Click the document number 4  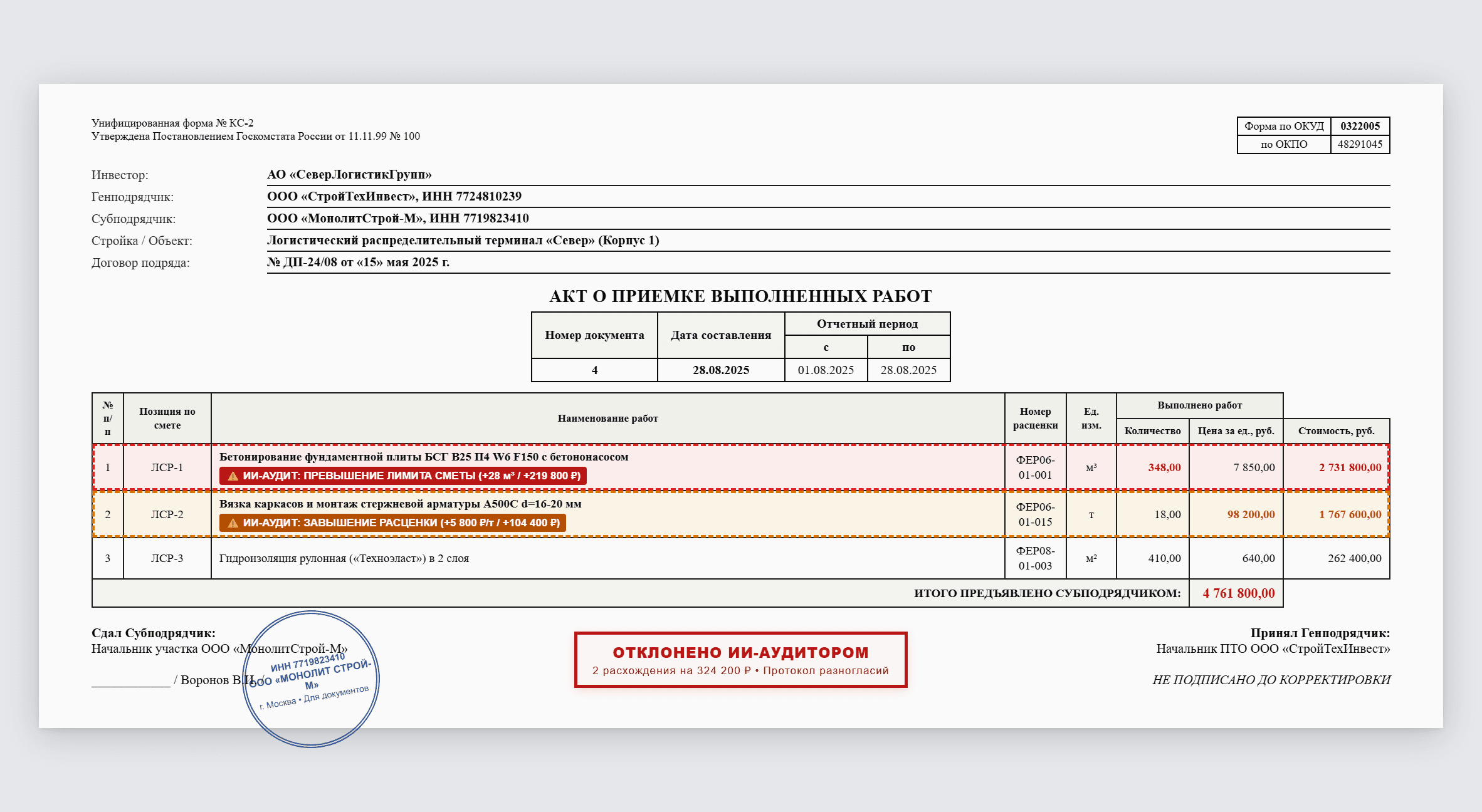tap(594, 370)
